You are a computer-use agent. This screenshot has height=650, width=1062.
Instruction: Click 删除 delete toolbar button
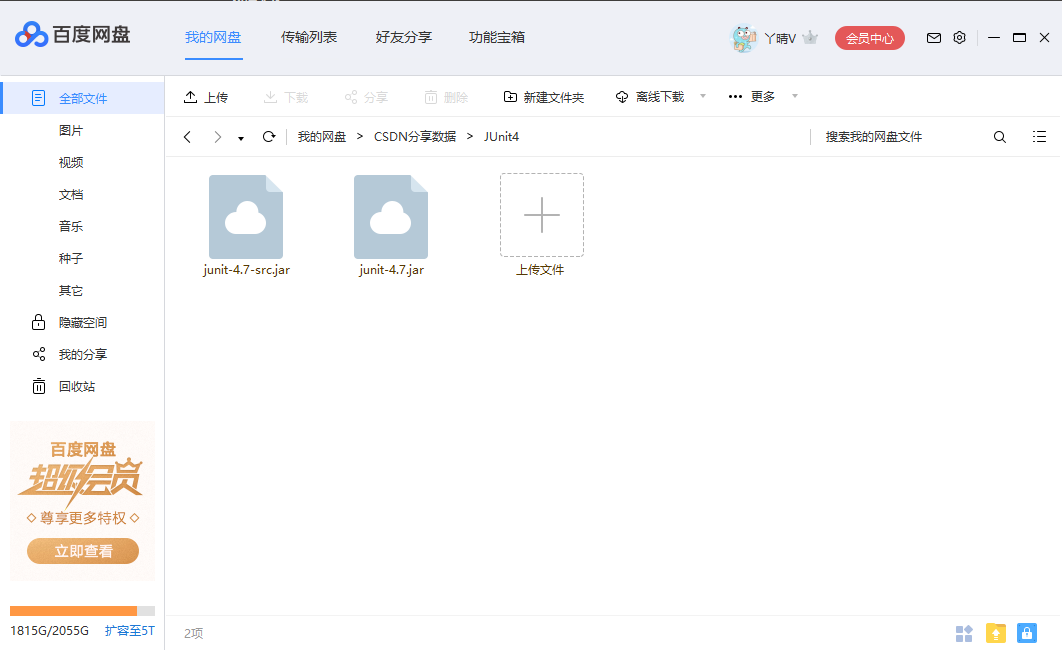[x=446, y=98]
